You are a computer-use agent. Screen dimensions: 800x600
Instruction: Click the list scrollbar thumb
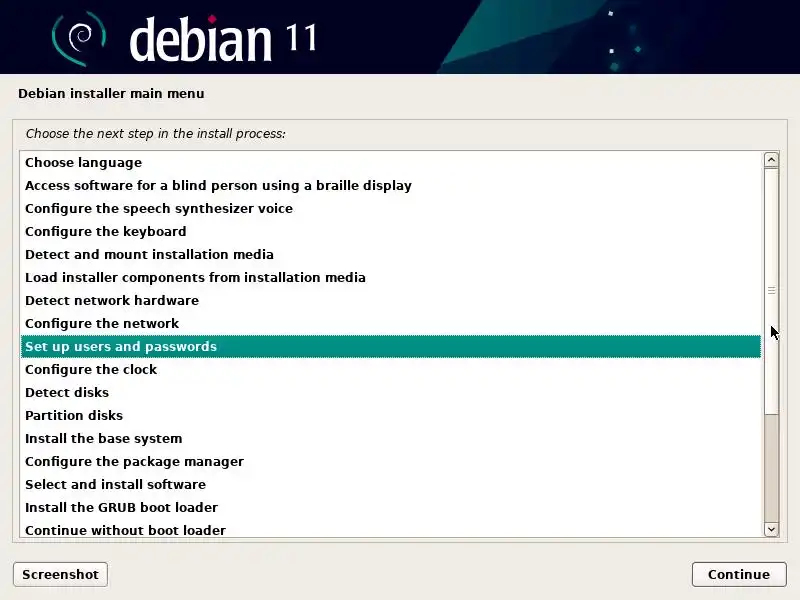pyautogui.click(x=771, y=291)
